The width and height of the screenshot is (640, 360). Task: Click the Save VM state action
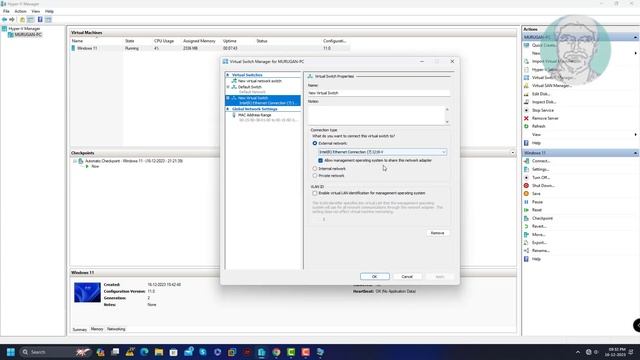pyautogui.click(x=536, y=194)
